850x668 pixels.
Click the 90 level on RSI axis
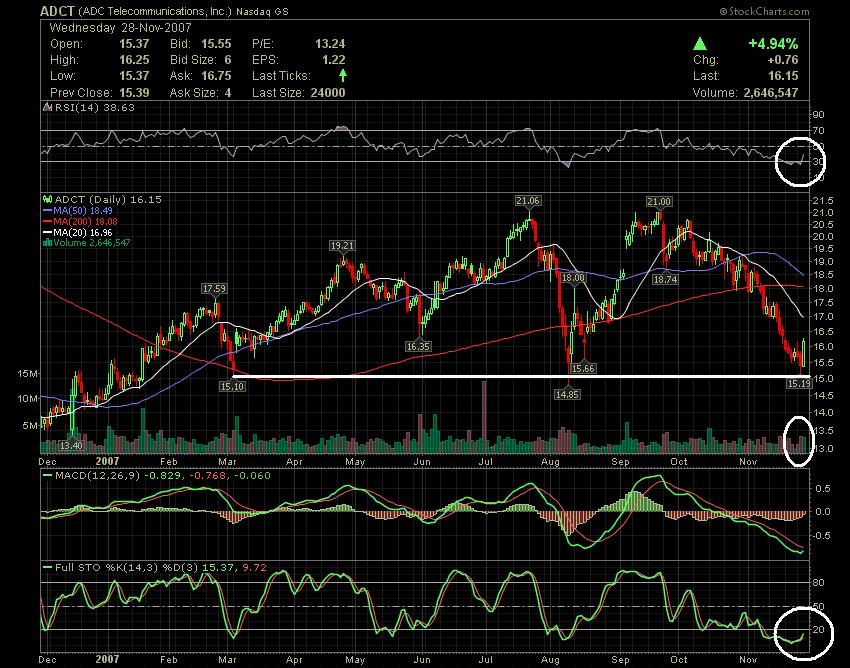[x=818, y=114]
